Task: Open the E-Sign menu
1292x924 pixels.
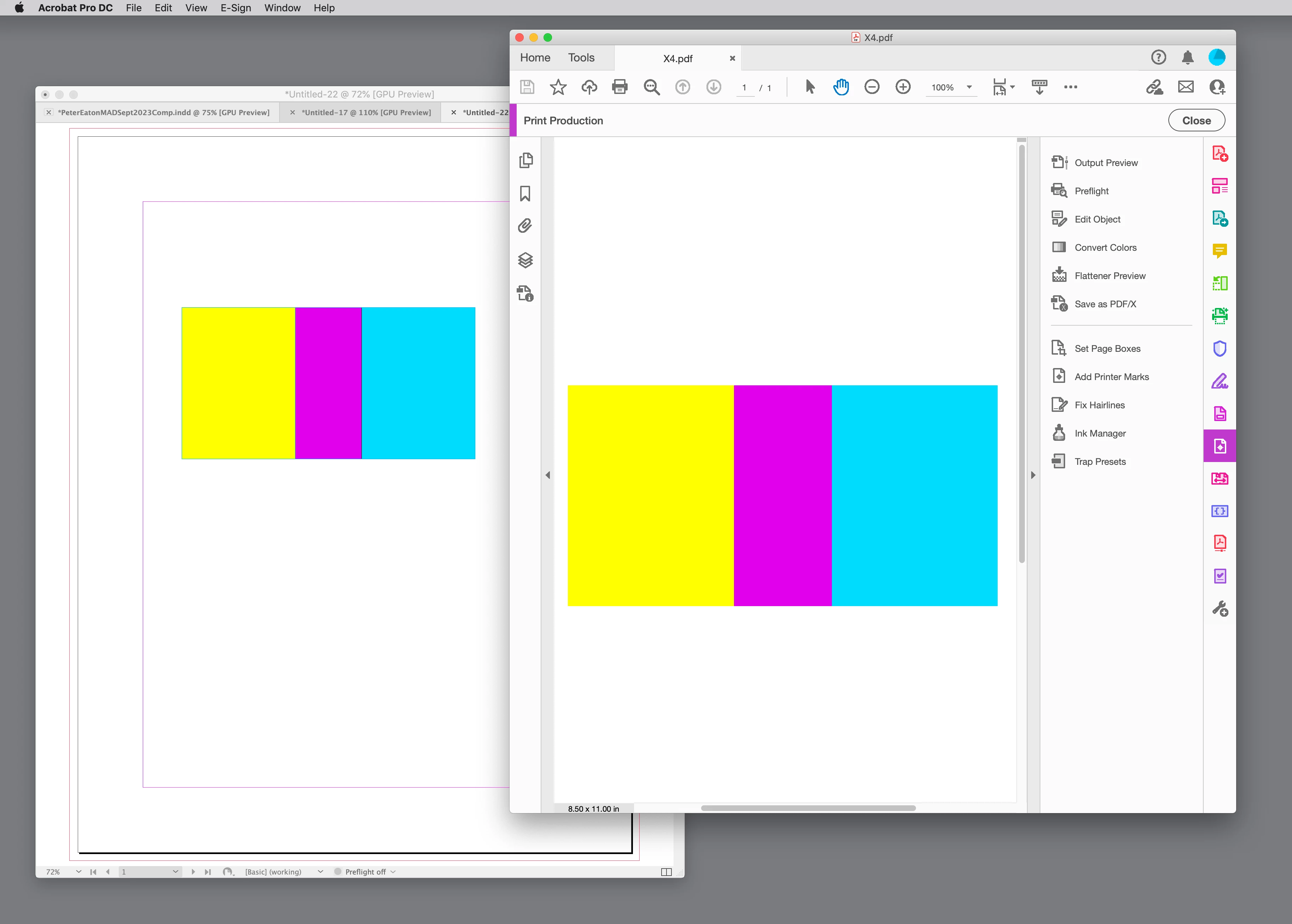Action: (236, 8)
